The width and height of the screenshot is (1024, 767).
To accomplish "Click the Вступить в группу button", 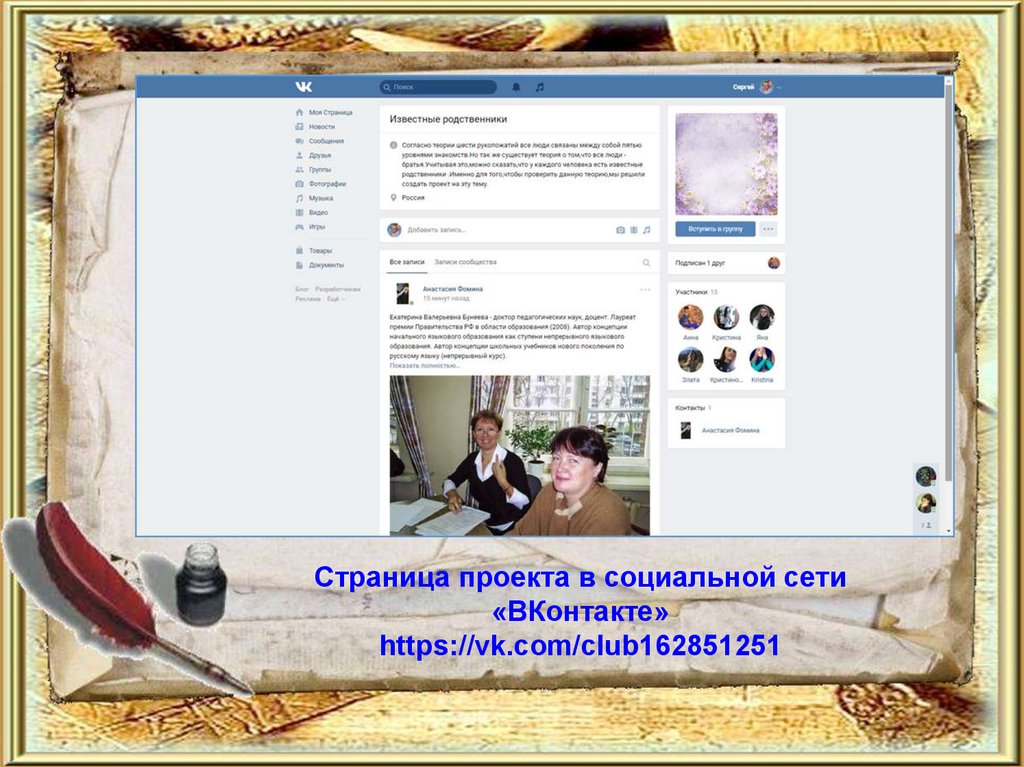I will click(716, 230).
